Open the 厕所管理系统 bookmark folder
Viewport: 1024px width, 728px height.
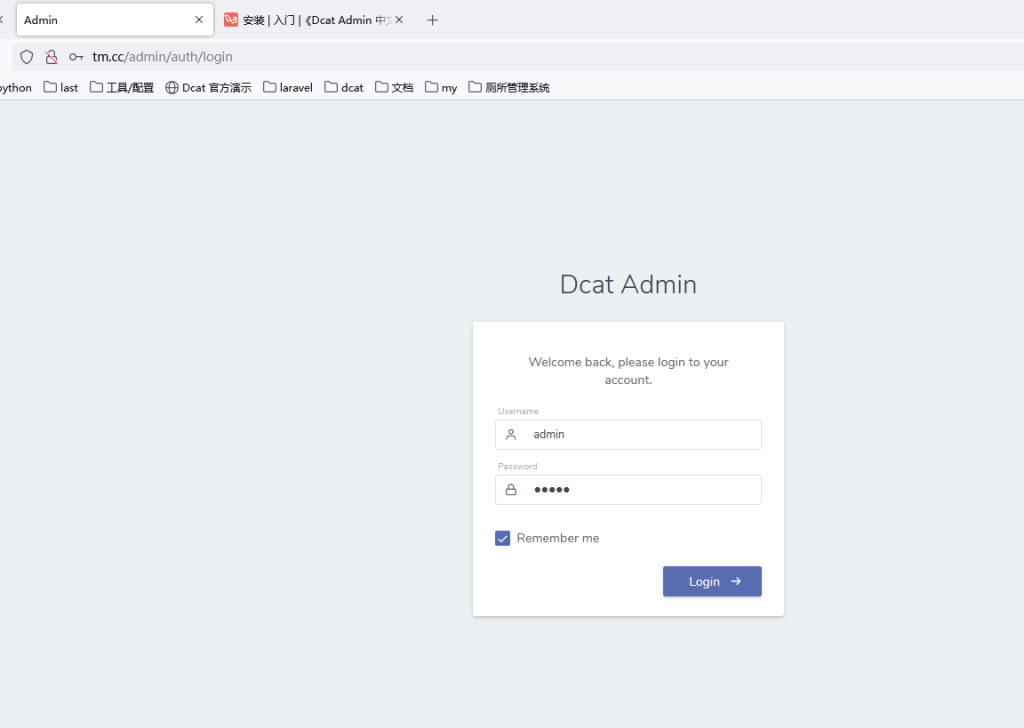click(x=509, y=87)
